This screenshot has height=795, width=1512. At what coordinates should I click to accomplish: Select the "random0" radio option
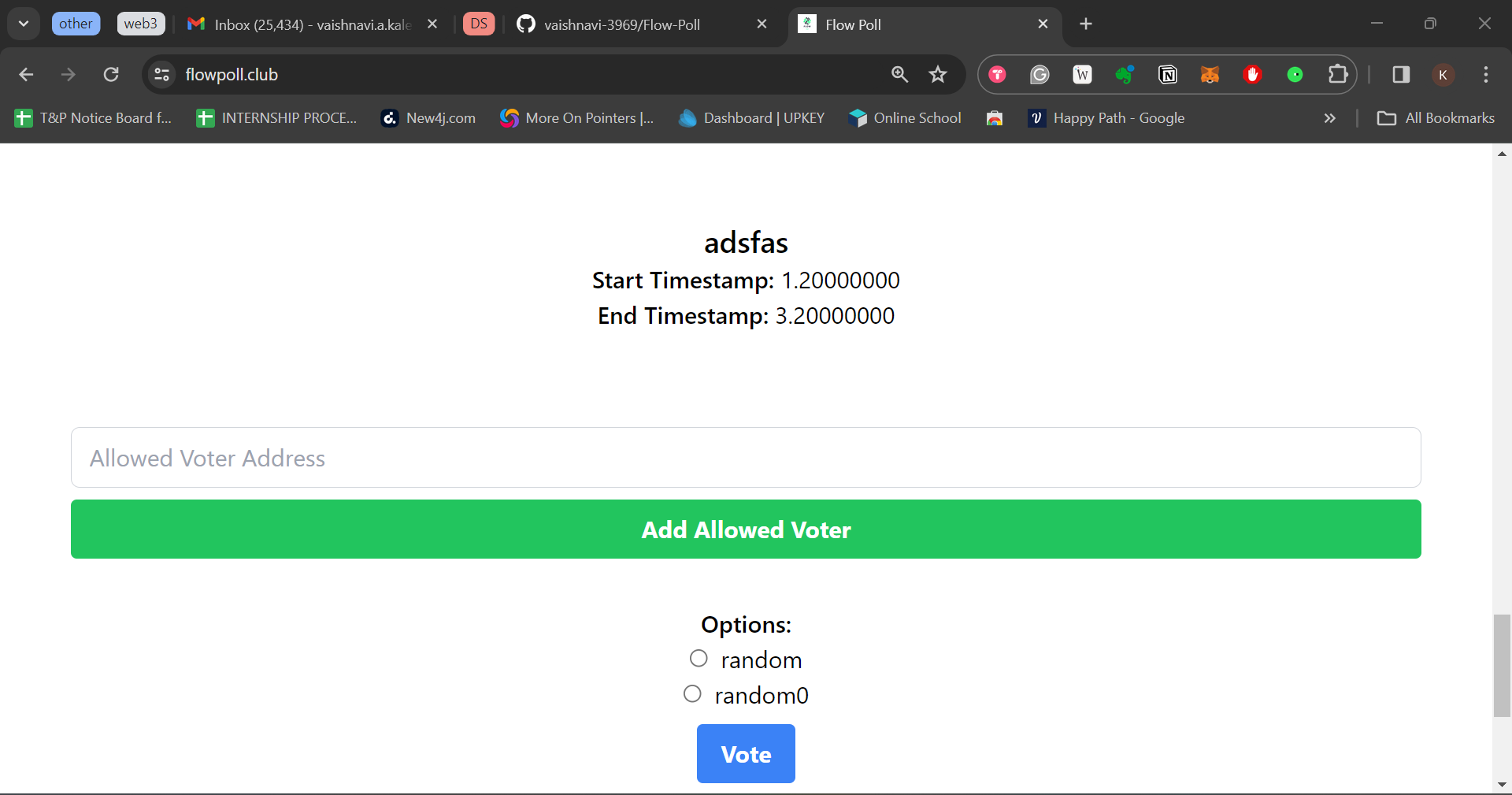[x=692, y=693]
